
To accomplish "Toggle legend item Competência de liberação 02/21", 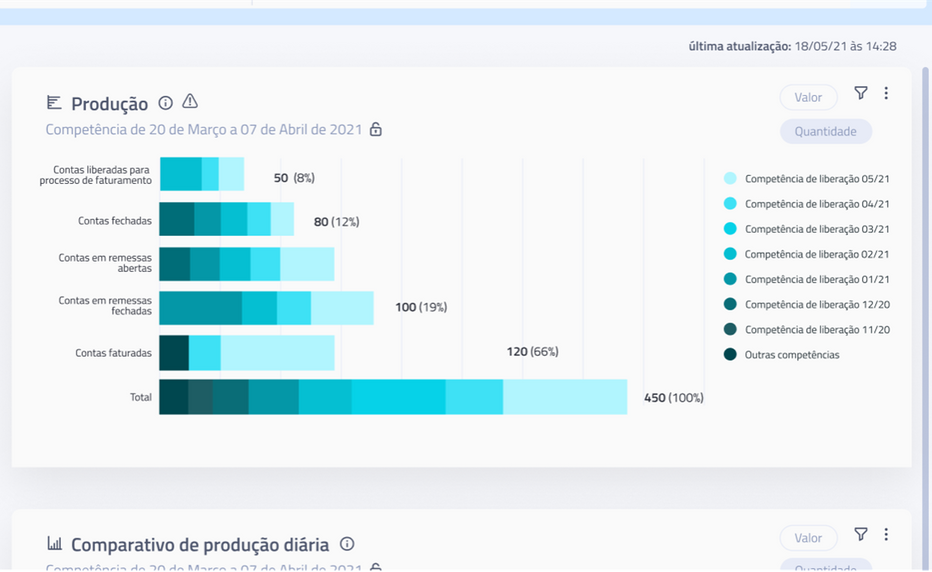I will (816, 254).
